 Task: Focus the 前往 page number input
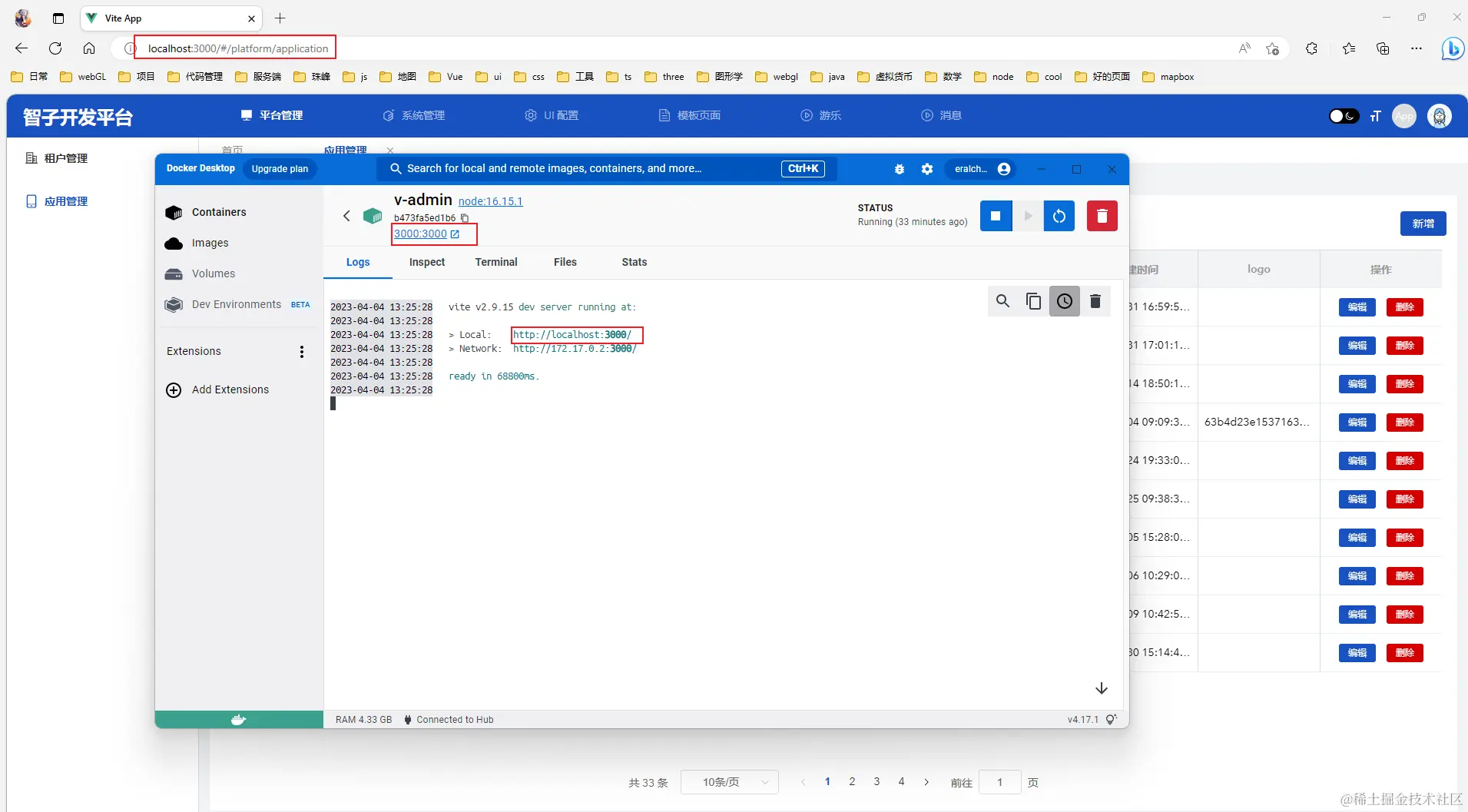point(999,782)
